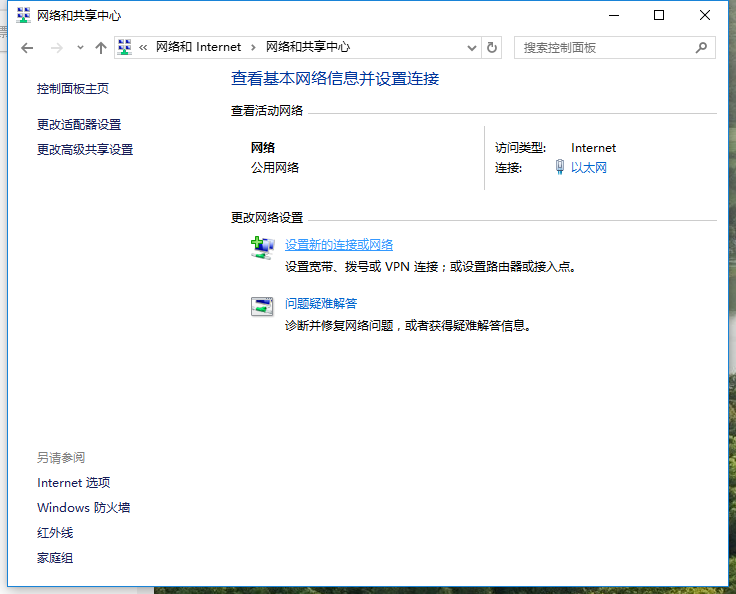Open 更改适配器设置
This screenshot has width=736, height=594.
[x=79, y=125]
